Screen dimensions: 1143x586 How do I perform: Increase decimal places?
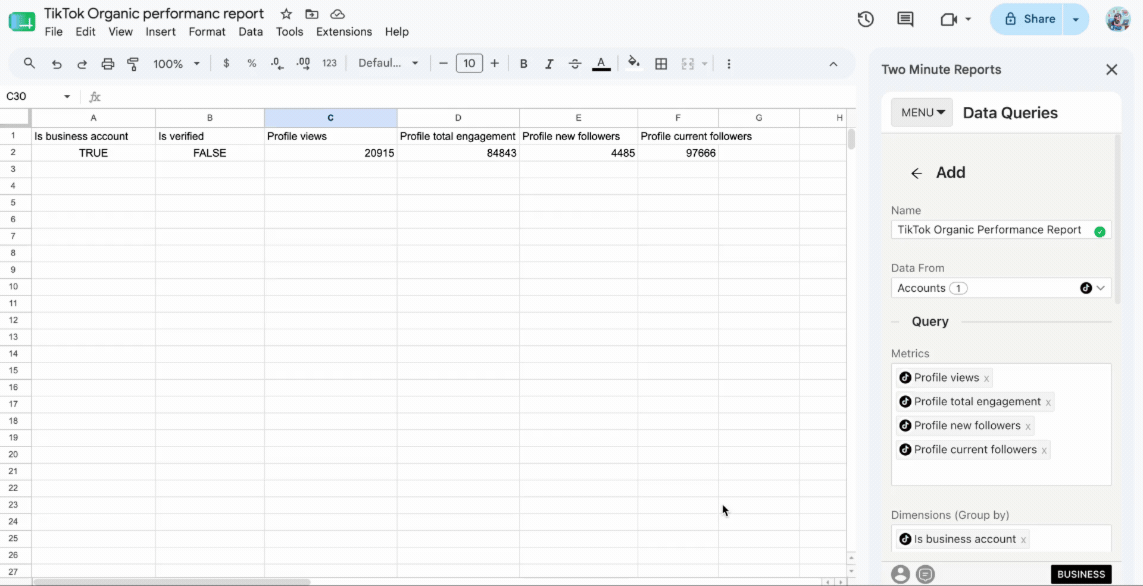[x=303, y=63]
